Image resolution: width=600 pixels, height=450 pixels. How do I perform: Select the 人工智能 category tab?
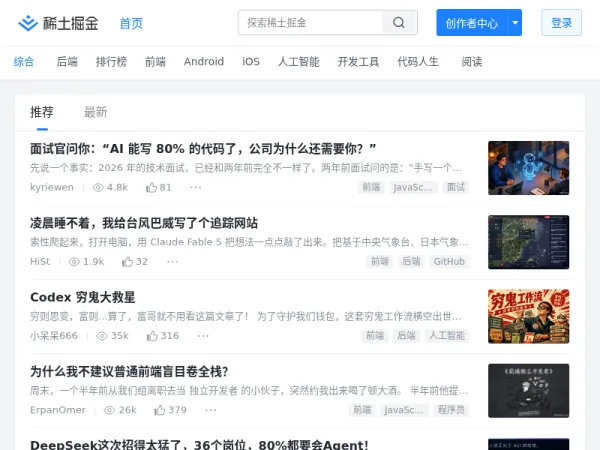coord(298,62)
